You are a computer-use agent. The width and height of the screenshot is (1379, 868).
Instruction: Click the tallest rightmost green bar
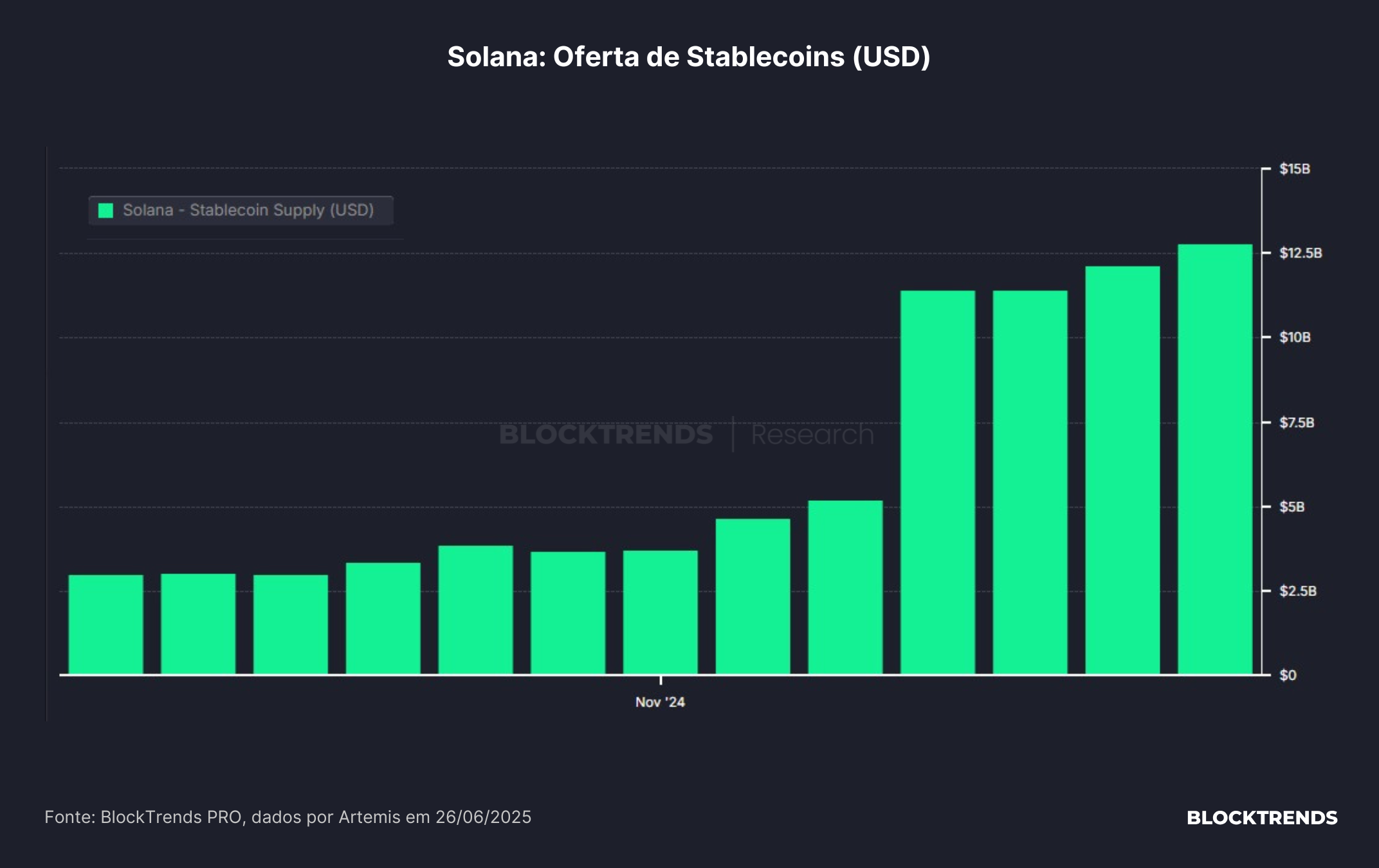click(x=1215, y=459)
